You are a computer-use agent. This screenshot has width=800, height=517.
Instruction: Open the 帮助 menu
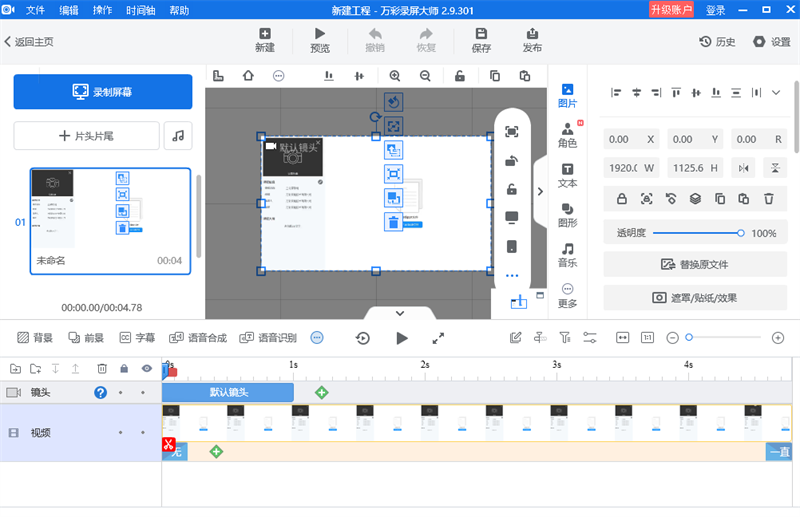pyautogui.click(x=179, y=10)
